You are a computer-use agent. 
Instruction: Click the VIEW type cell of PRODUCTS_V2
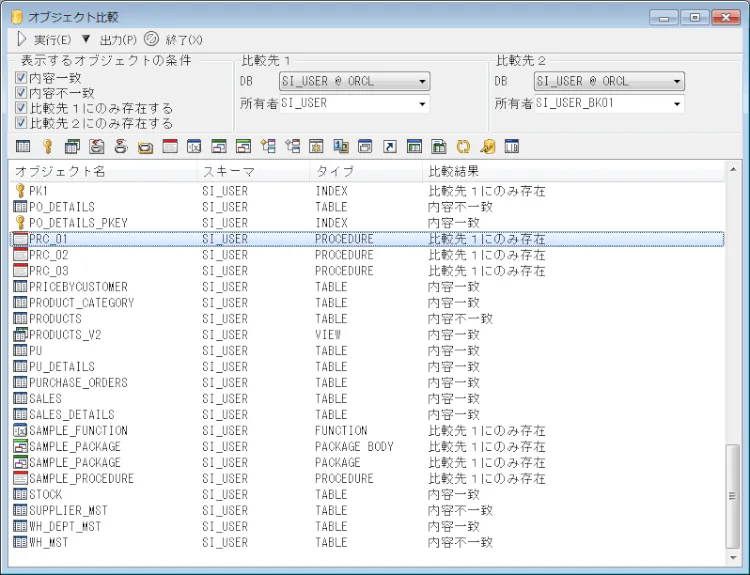point(328,334)
